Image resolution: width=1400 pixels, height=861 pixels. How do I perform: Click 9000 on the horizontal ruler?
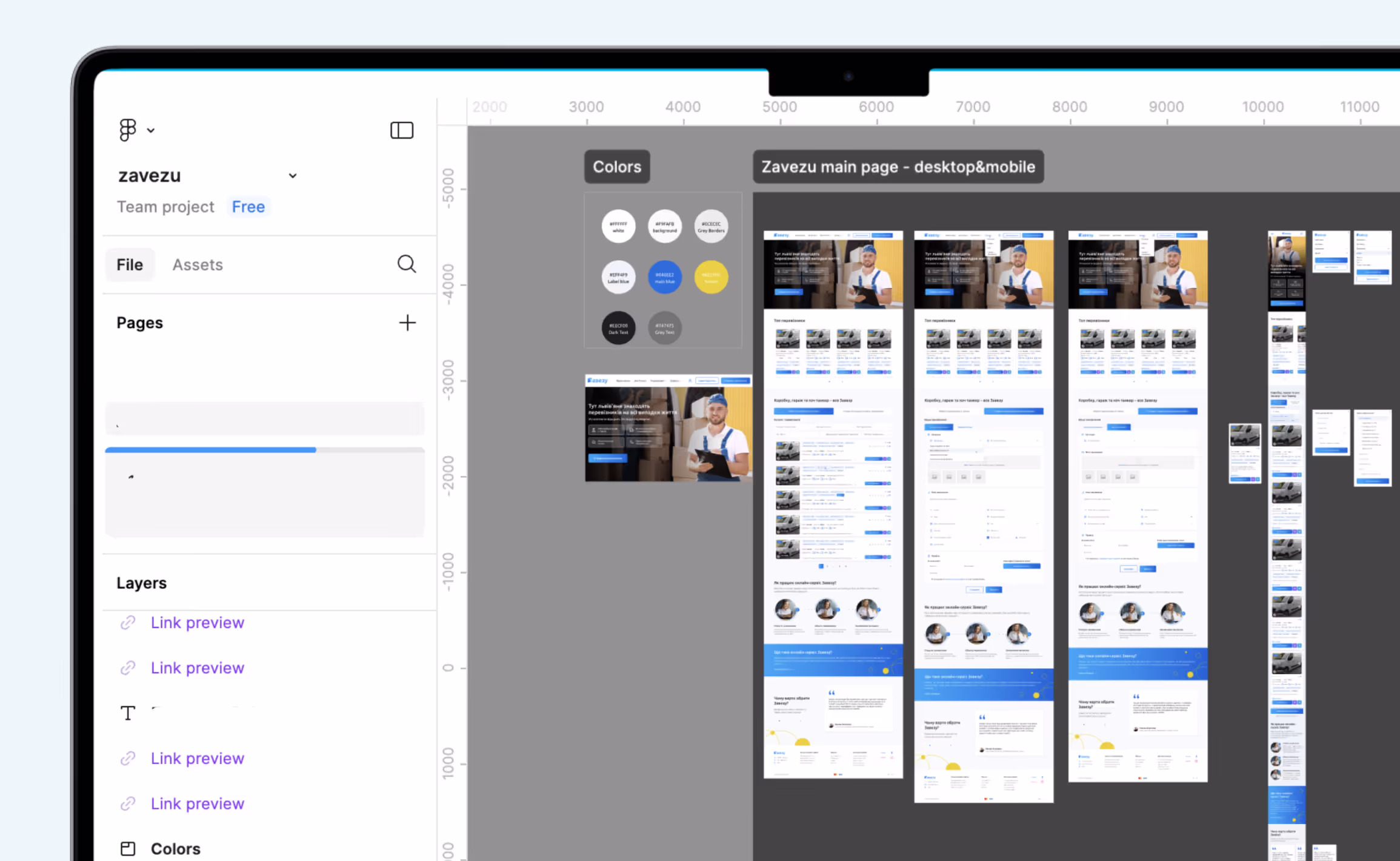1166,107
